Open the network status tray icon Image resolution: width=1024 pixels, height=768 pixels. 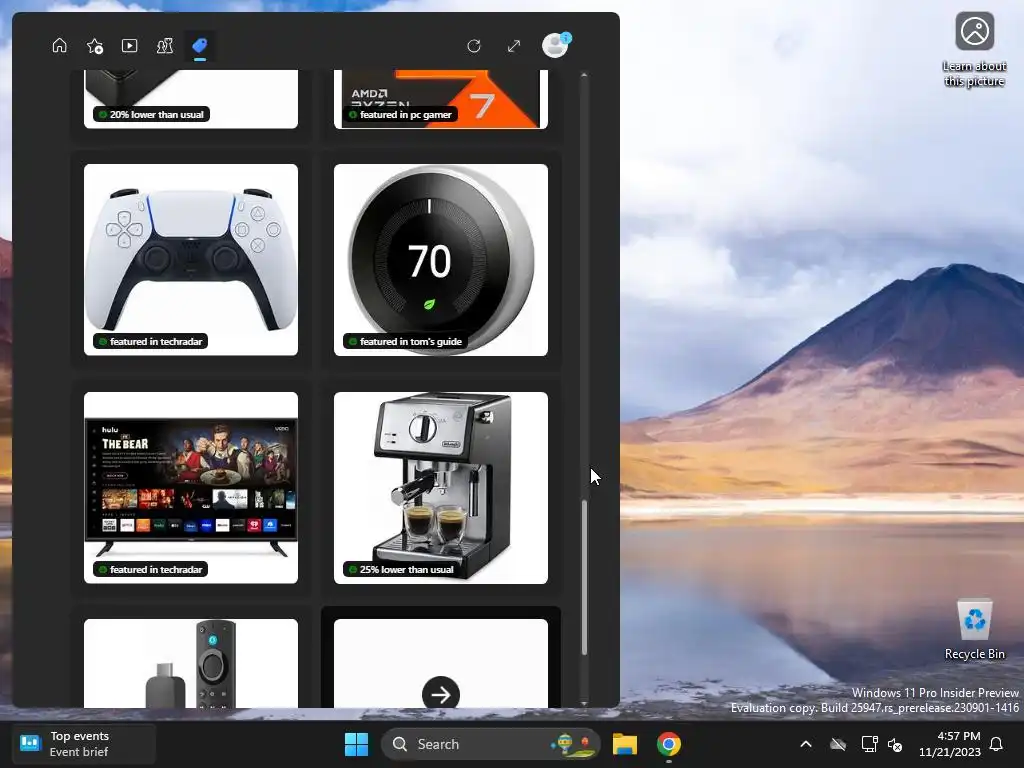(869, 744)
